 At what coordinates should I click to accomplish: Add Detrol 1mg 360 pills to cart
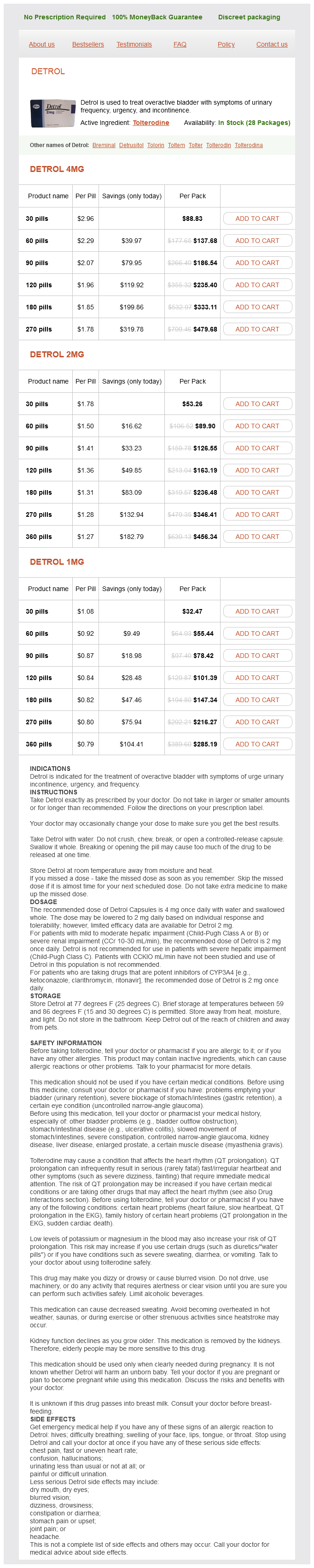(257, 745)
